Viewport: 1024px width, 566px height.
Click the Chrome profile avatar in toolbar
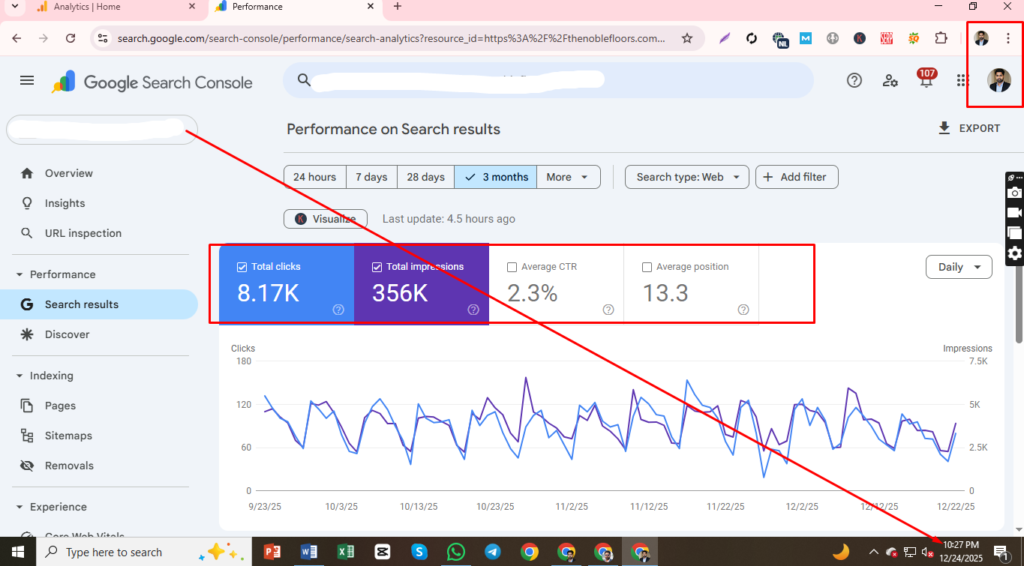(x=981, y=39)
